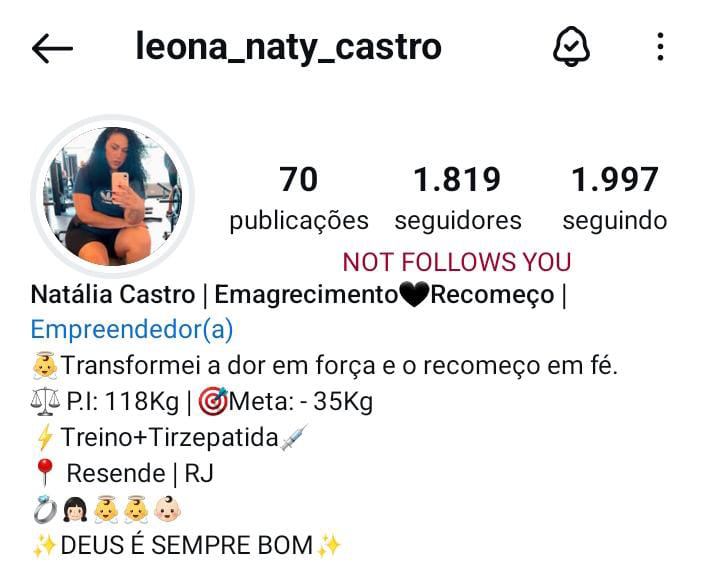Tap the syringe emoji after Tirzepatida
The height and width of the screenshot is (569, 720).
[x=294, y=437]
